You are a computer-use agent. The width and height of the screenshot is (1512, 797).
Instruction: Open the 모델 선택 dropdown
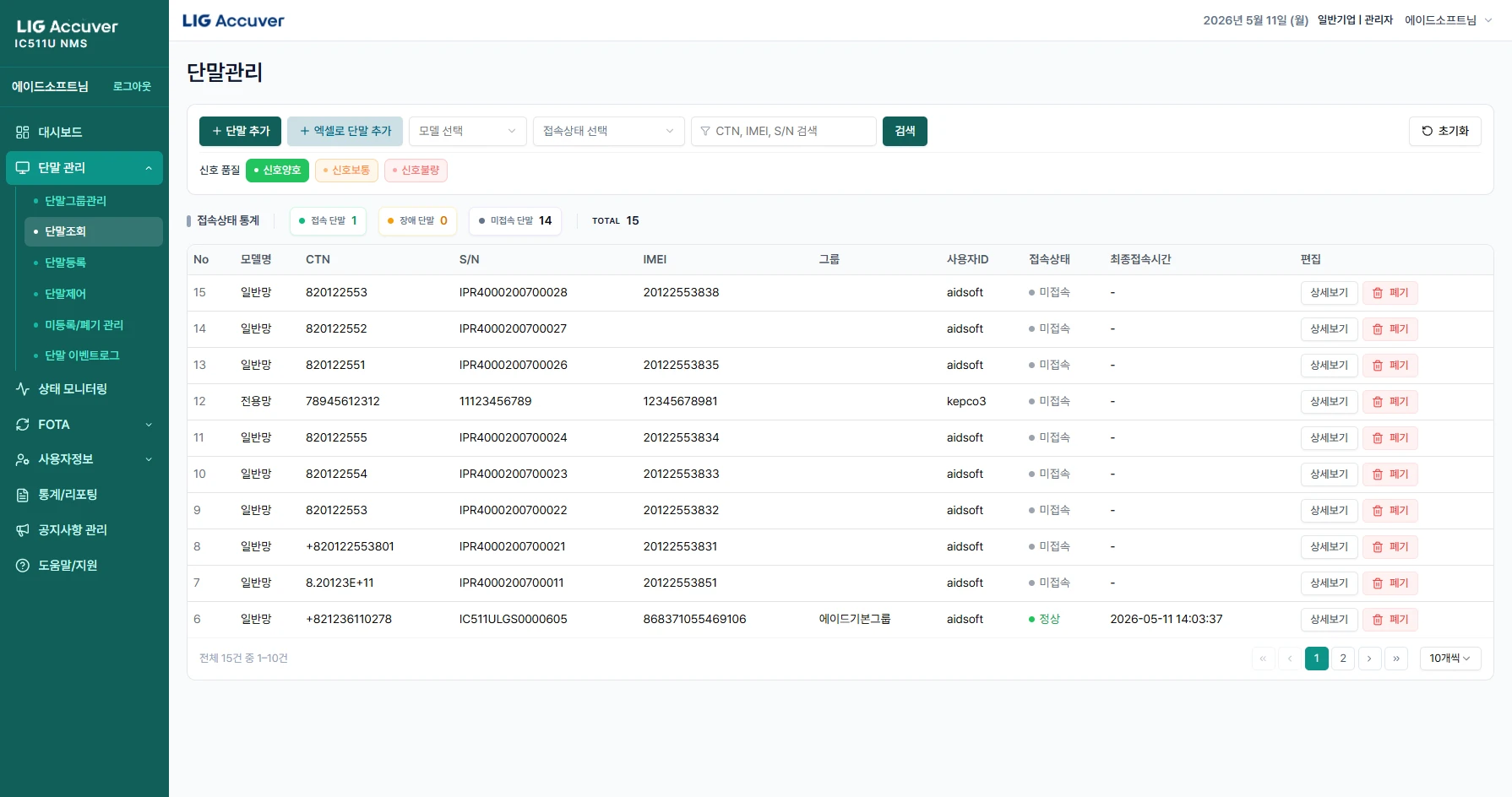pos(468,131)
